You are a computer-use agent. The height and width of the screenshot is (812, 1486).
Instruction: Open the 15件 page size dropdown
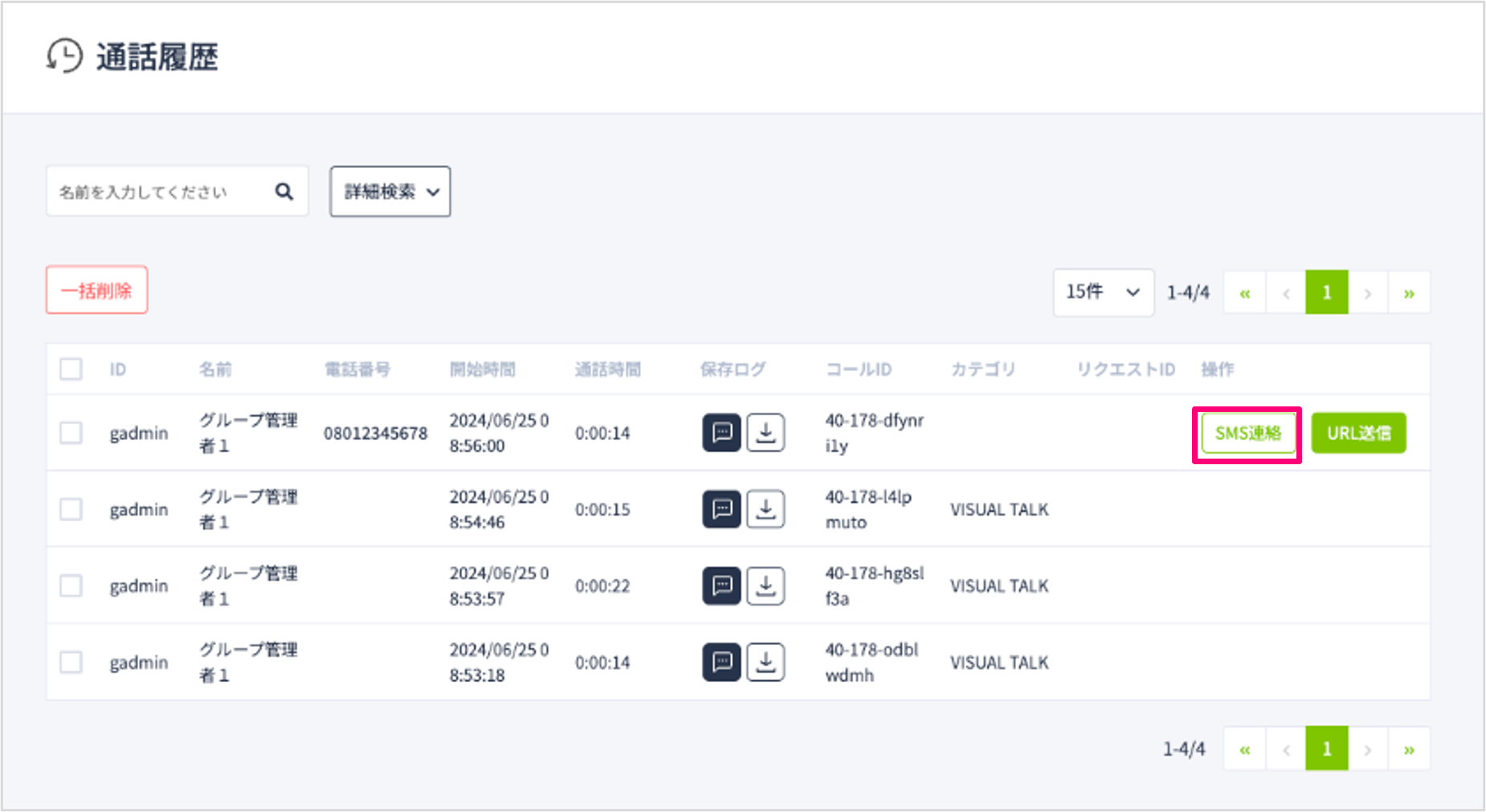tap(1103, 292)
